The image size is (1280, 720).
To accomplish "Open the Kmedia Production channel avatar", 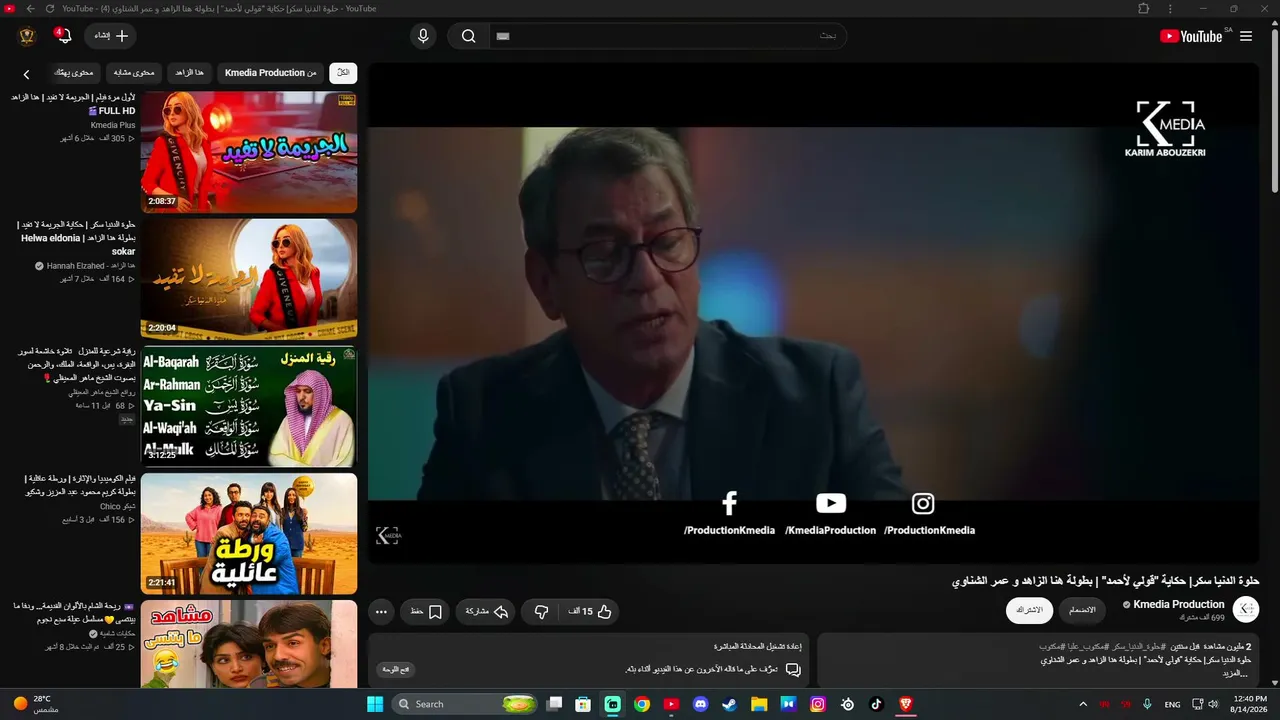I will [1246, 610].
